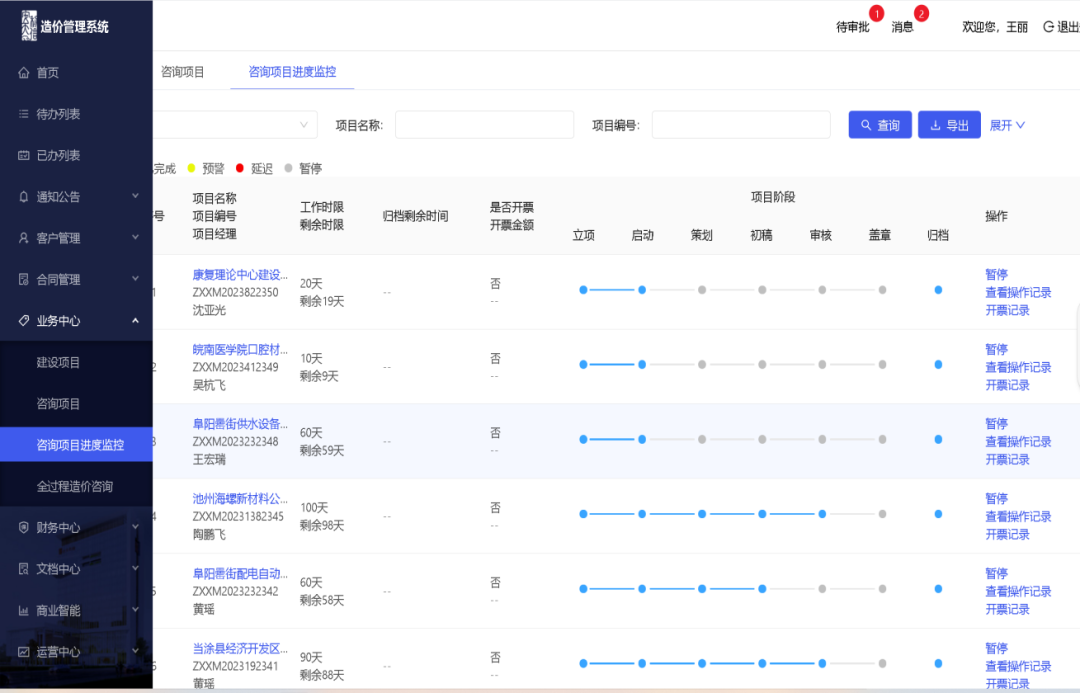Click the home icon beside 首页
The image size is (1080, 693).
tap(24, 73)
